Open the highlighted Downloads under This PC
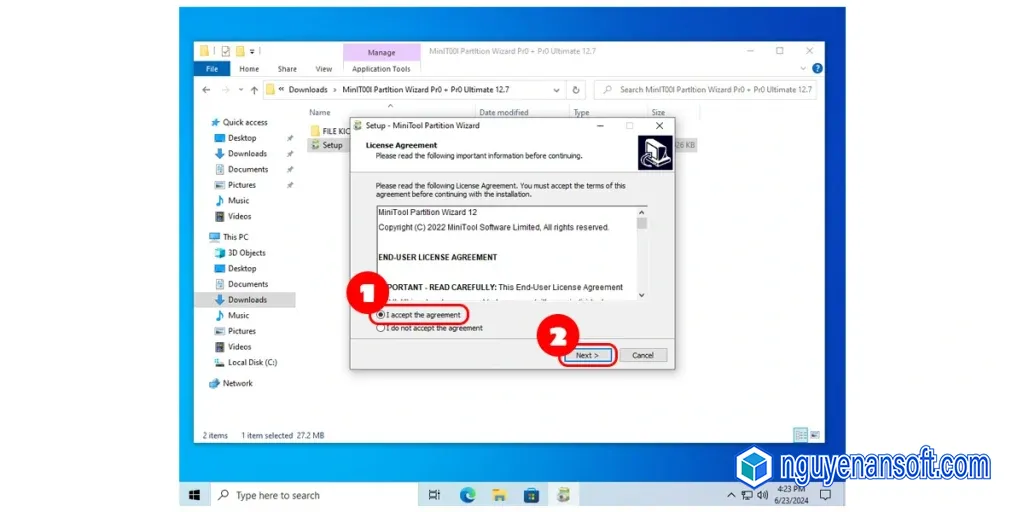This screenshot has width=1024, height=512. coord(246,300)
